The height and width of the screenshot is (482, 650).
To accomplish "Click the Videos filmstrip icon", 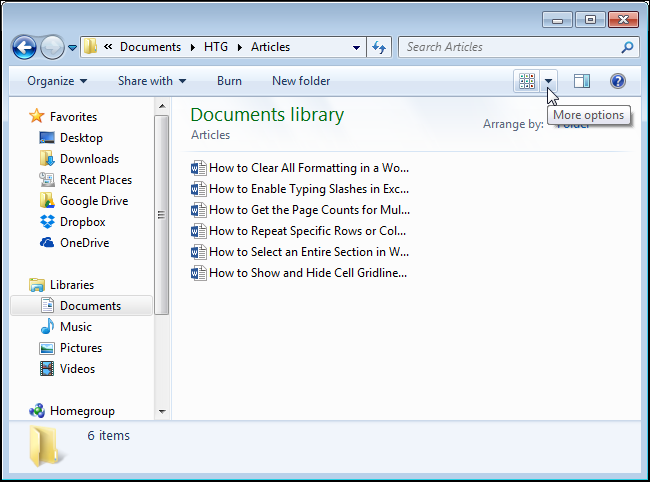I will 47,369.
